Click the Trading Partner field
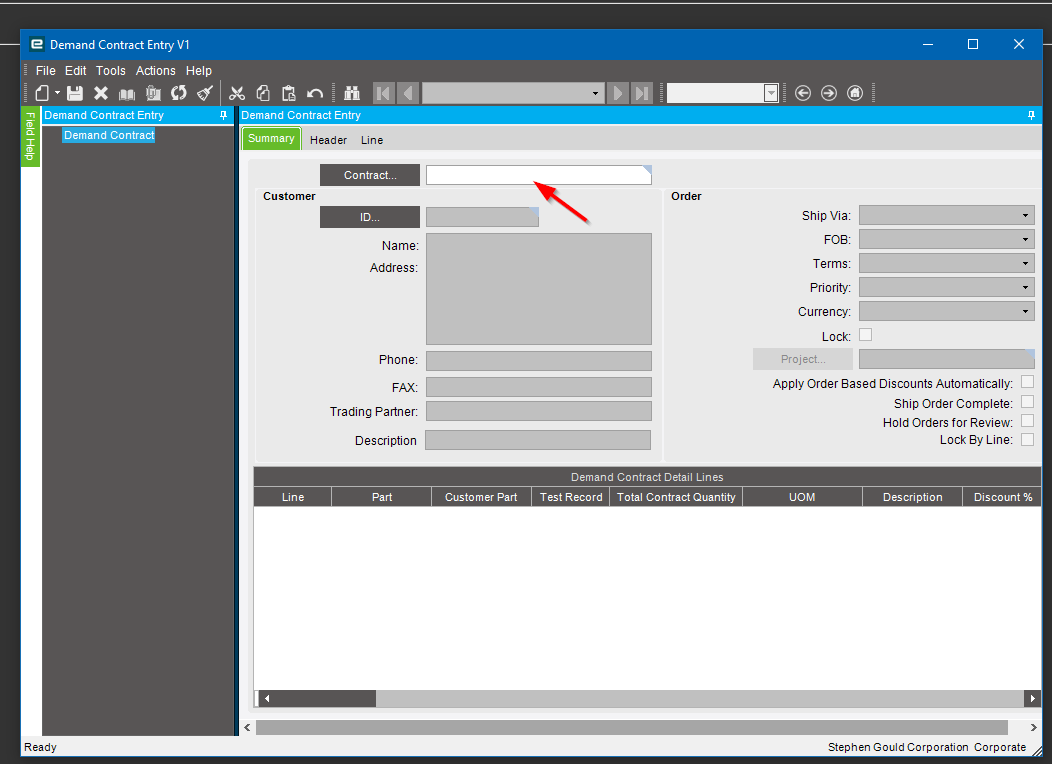This screenshot has height=764, width=1052. click(x=539, y=411)
